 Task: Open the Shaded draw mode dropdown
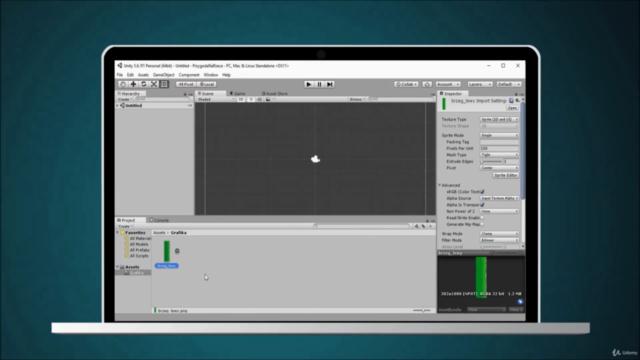pyautogui.click(x=216, y=99)
